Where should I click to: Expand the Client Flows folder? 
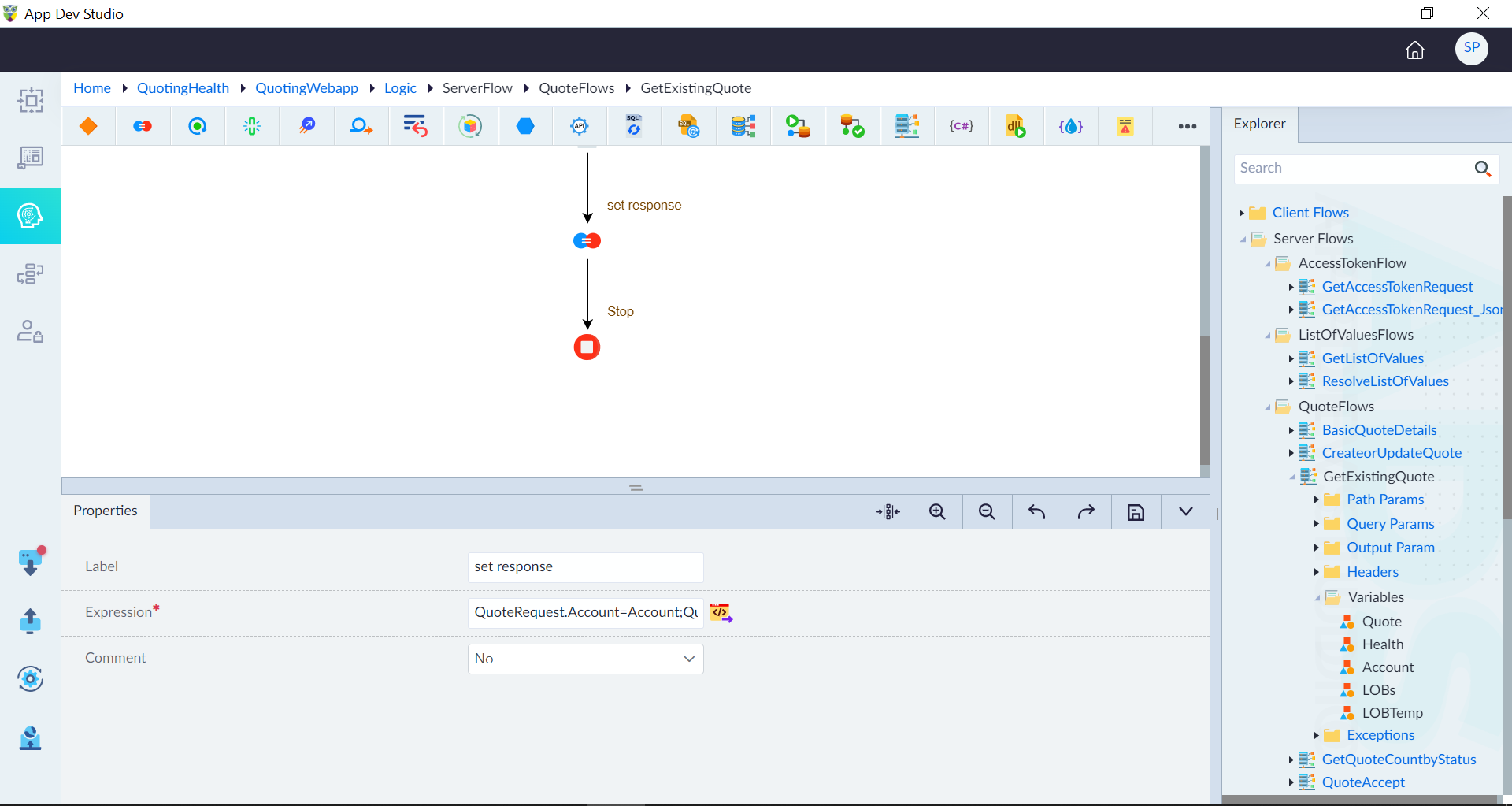pyautogui.click(x=1242, y=213)
